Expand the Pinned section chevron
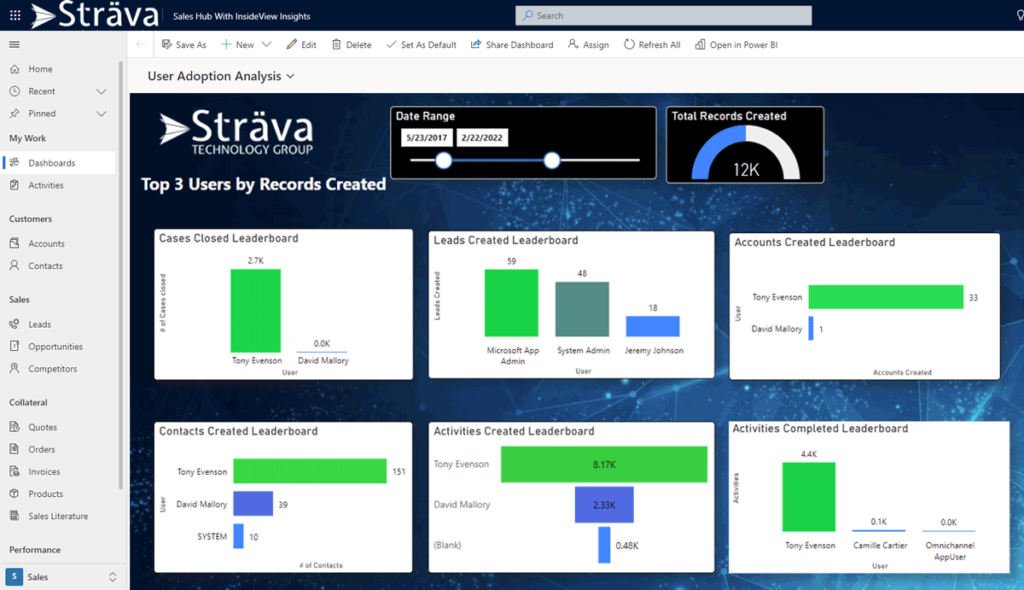This screenshot has width=1024, height=590. click(101, 114)
